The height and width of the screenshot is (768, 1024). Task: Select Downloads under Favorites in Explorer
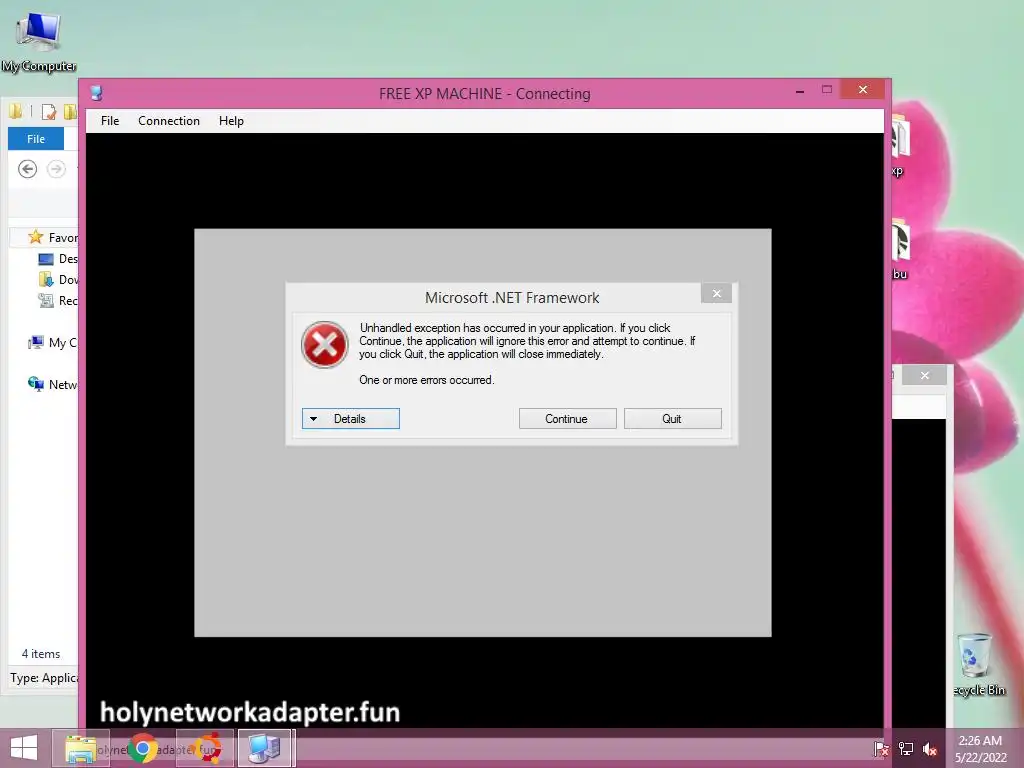[x=57, y=280]
